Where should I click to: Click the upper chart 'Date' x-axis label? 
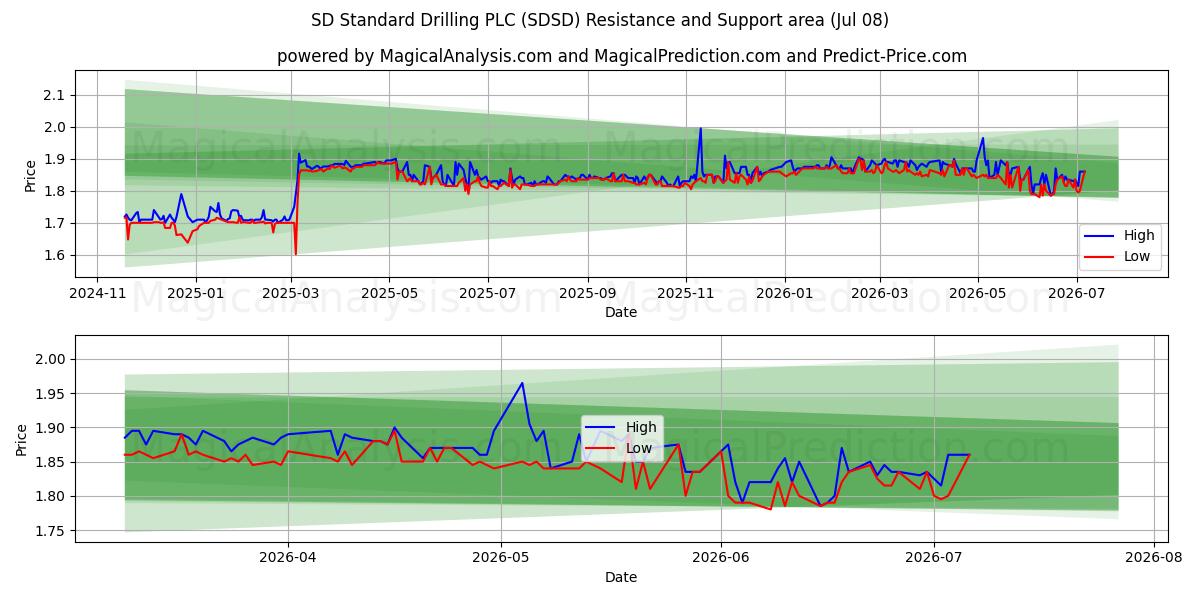pyautogui.click(x=621, y=313)
